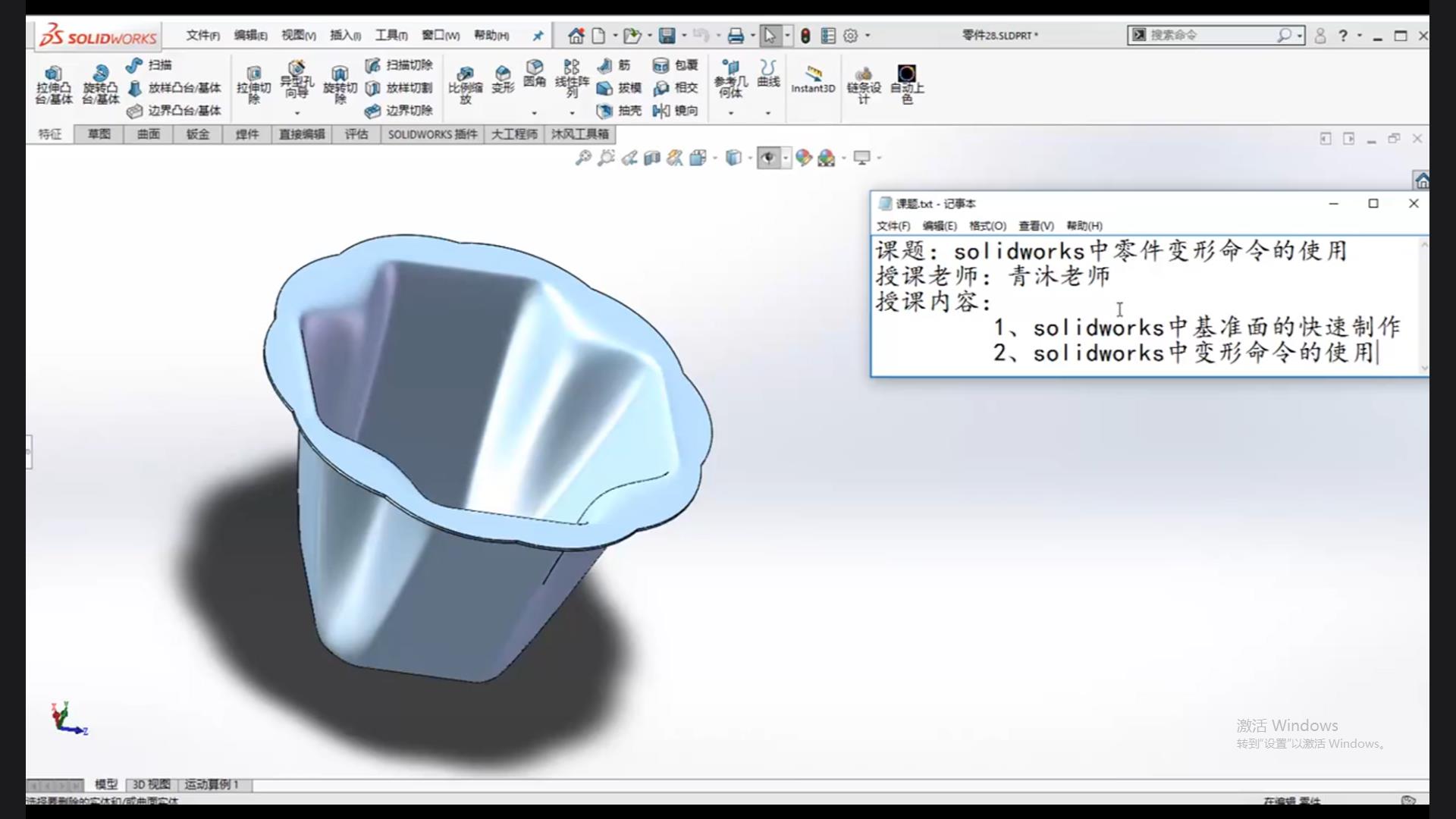Switch to the SOLIDWORKS 插件 tab
Screen dimensions: 1456x819
coord(433,134)
